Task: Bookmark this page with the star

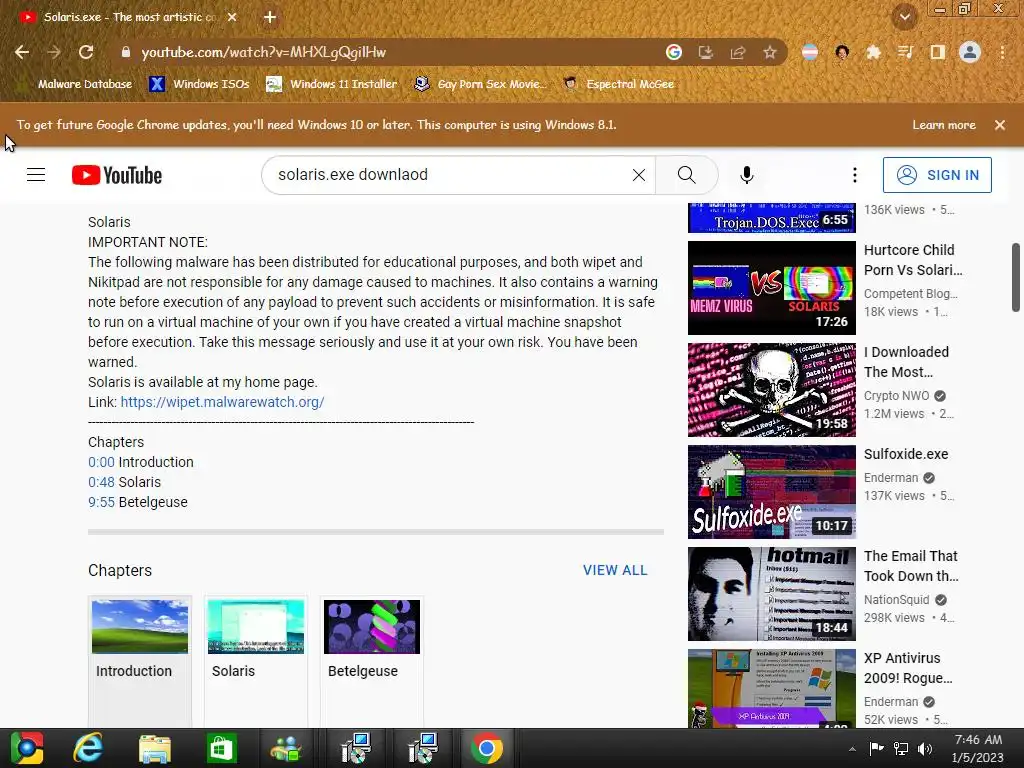Action: (x=770, y=52)
